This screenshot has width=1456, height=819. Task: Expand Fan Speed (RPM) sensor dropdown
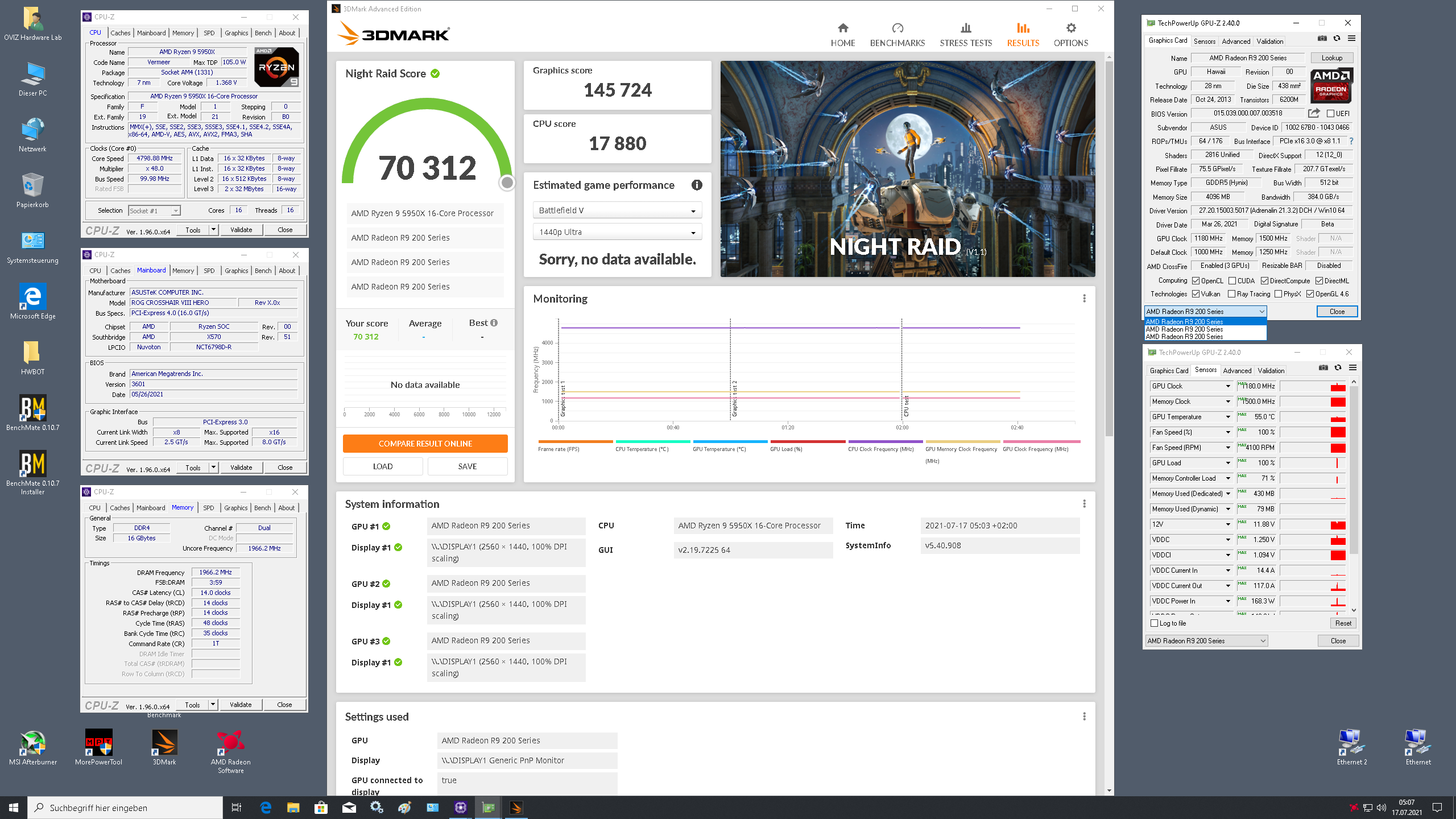tap(1228, 448)
